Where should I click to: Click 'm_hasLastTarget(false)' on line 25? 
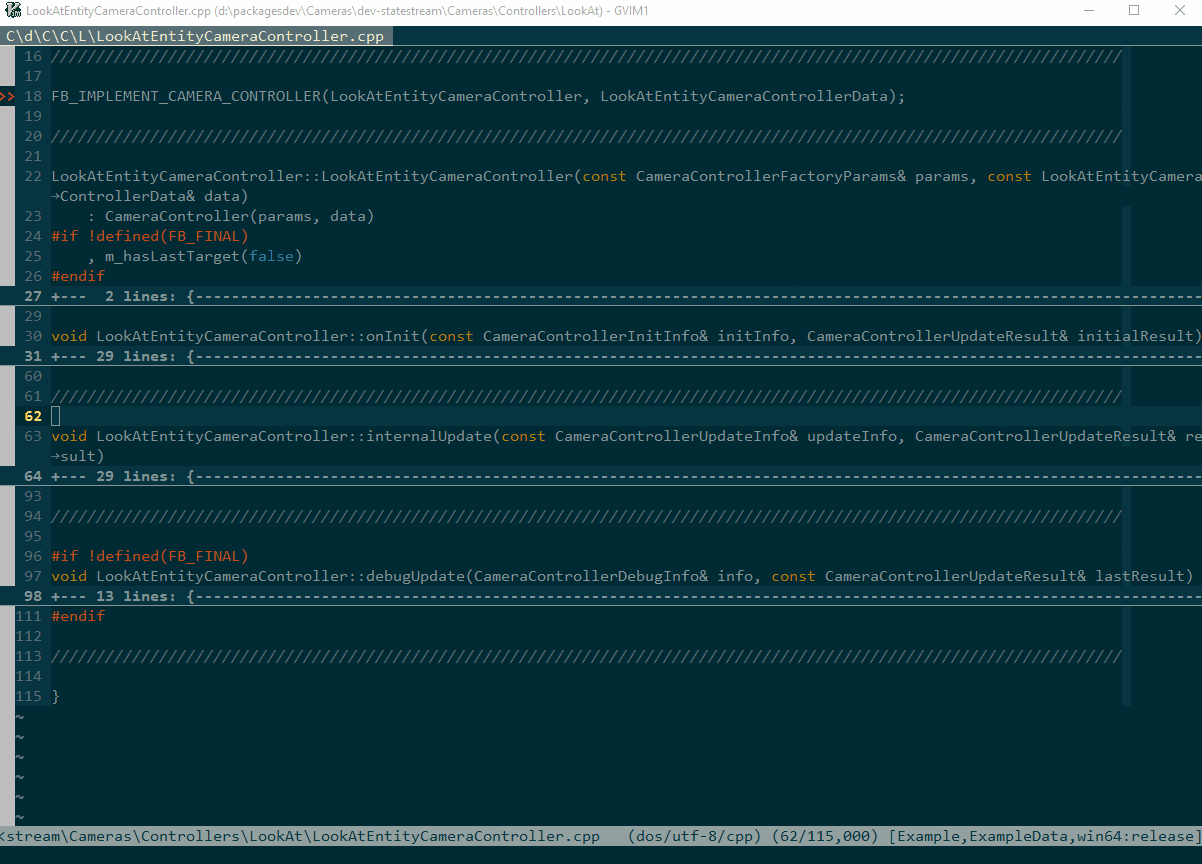click(x=203, y=256)
